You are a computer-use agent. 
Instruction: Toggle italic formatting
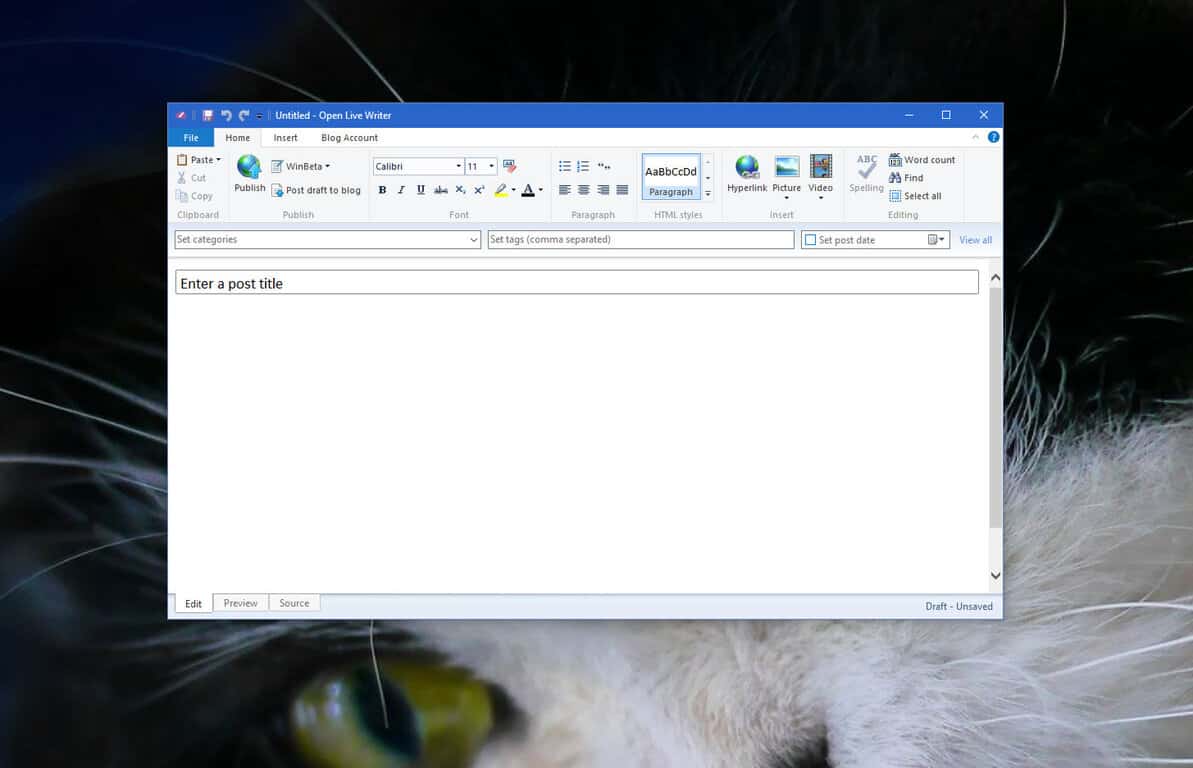click(401, 190)
